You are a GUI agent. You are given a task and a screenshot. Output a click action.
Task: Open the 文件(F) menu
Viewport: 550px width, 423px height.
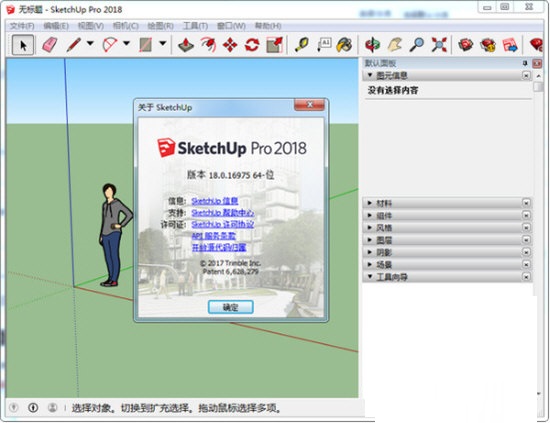pyautogui.click(x=22, y=26)
